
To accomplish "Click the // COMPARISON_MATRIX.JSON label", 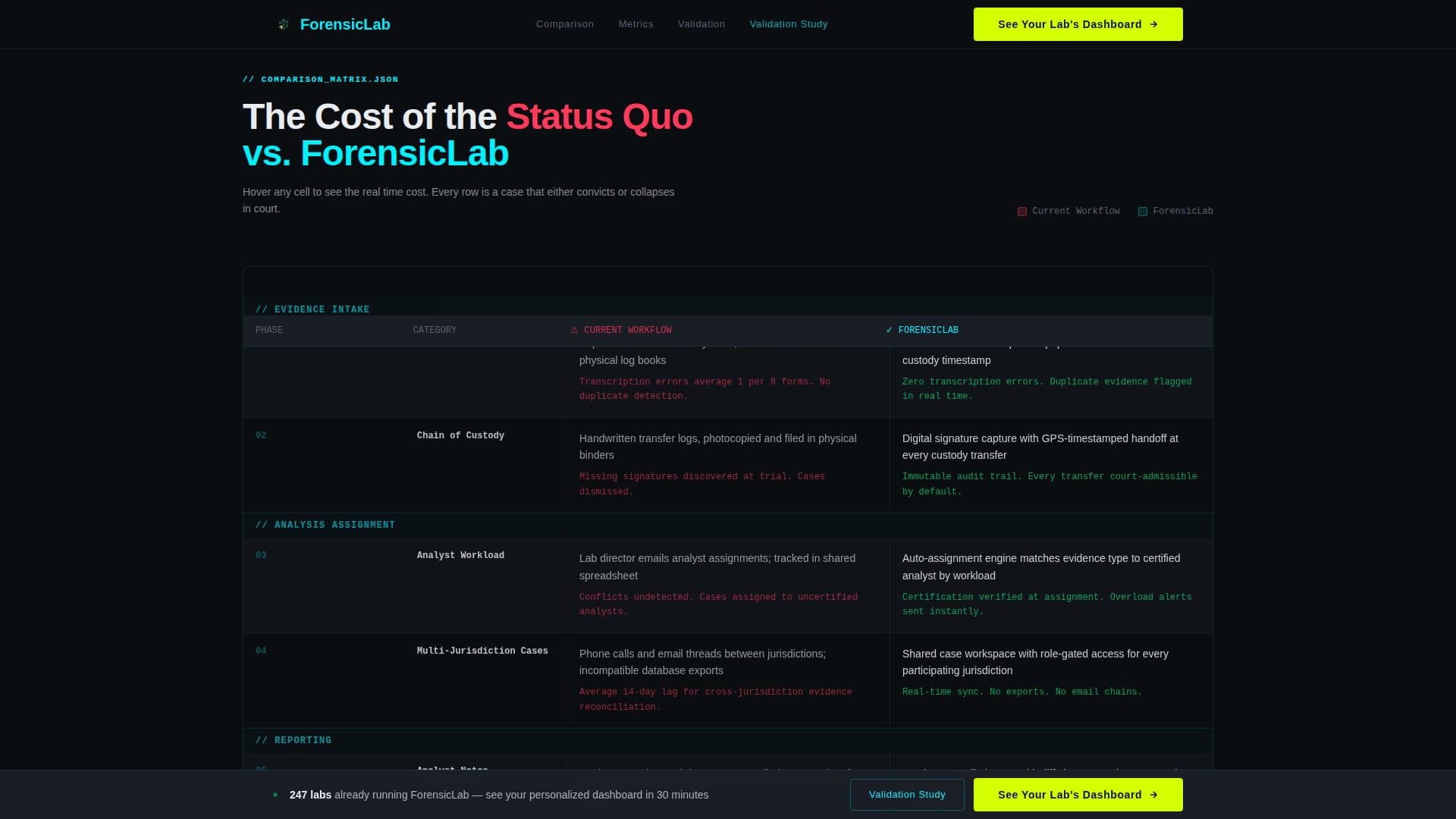I will coord(320,79).
